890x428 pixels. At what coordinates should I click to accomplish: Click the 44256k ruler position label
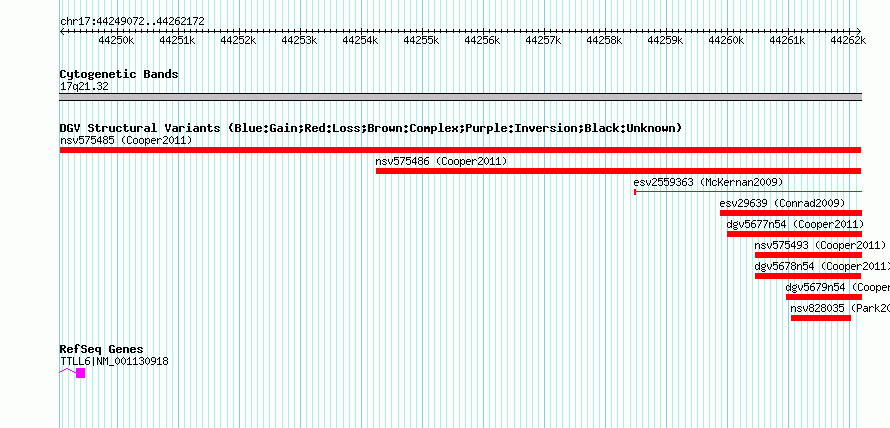point(482,41)
